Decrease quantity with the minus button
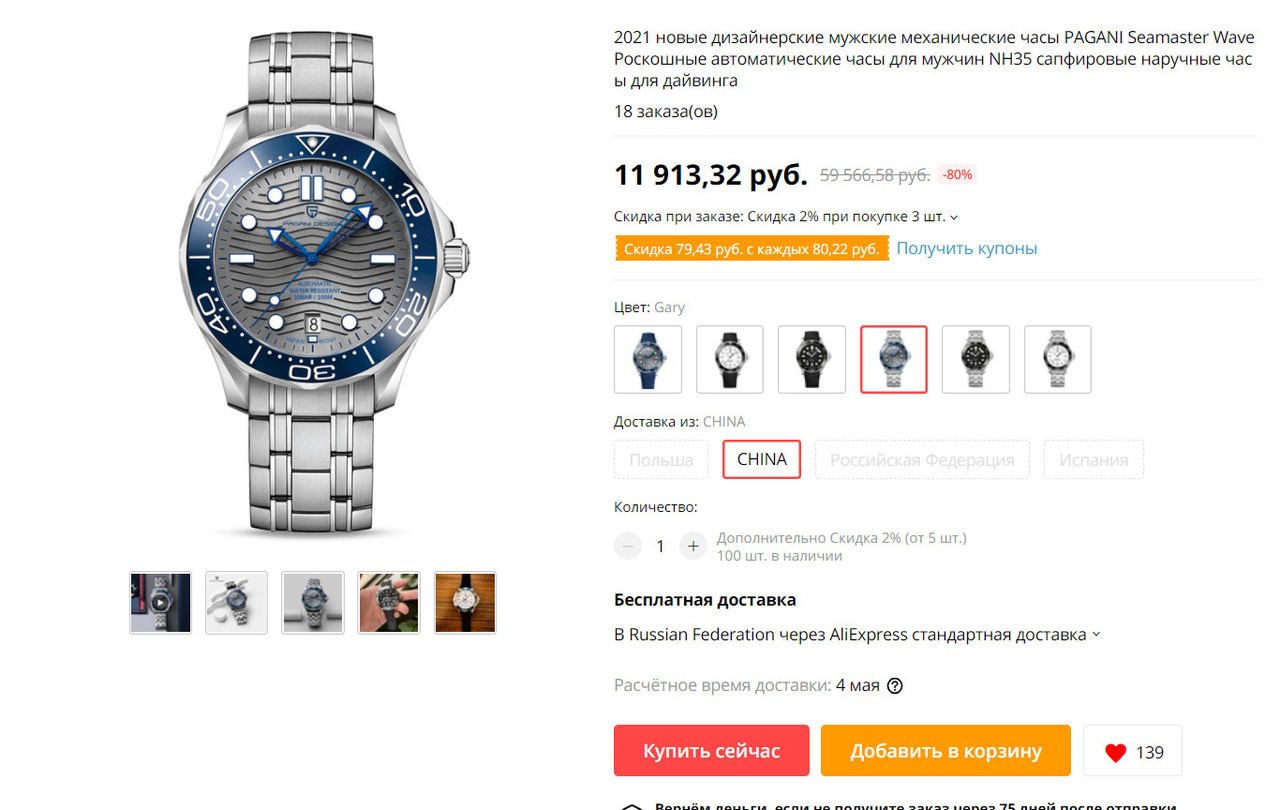 pos(628,546)
